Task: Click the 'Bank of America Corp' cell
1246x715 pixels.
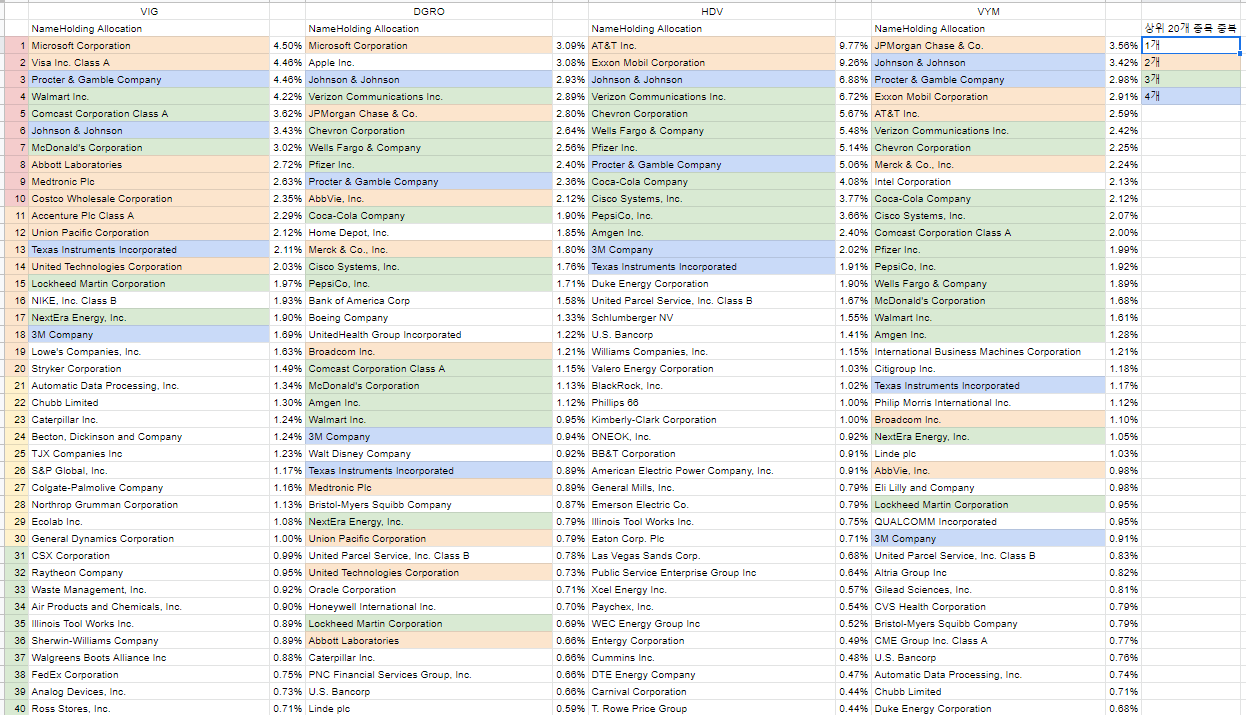Action: 429,300
